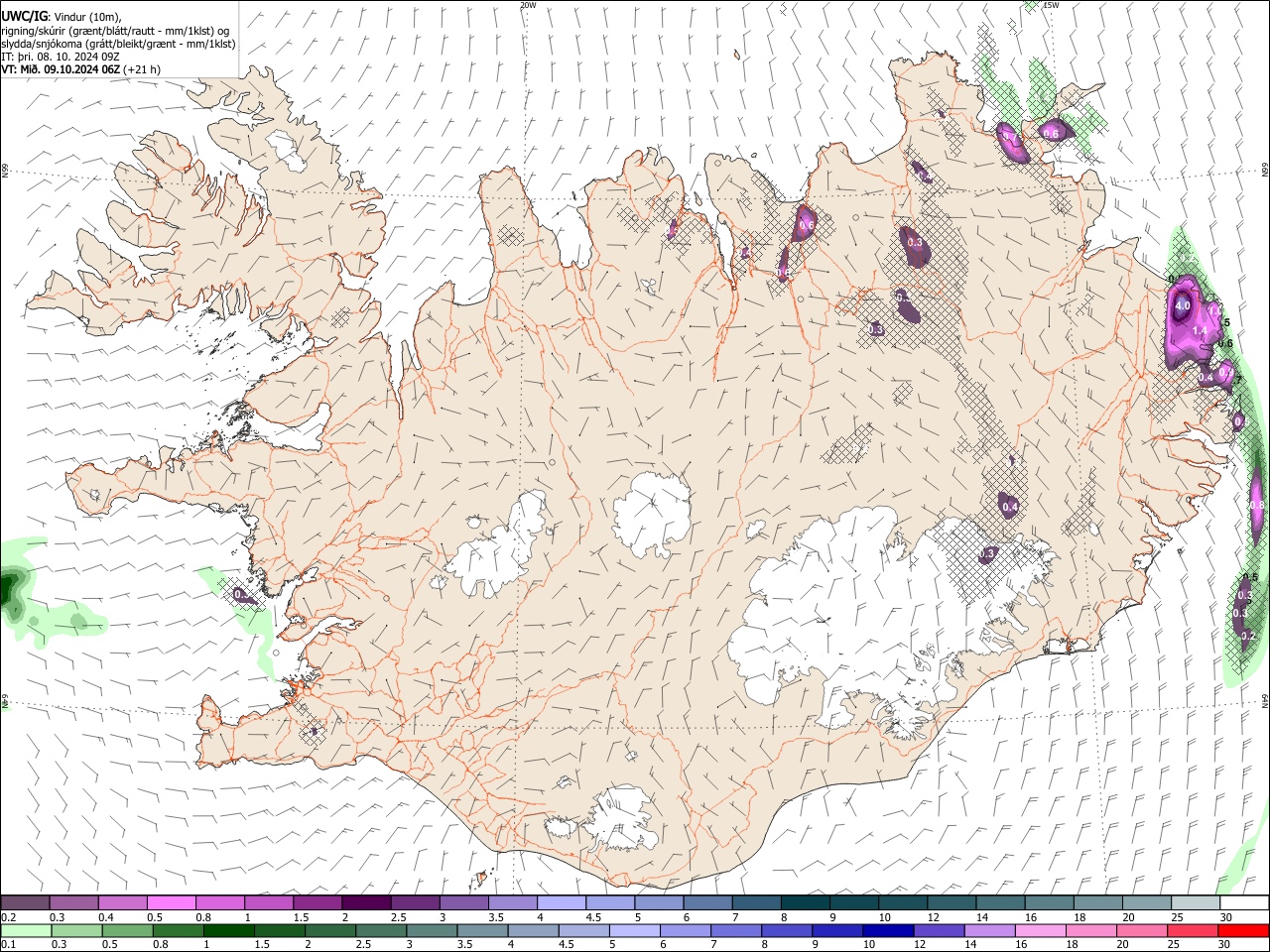The height and width of the screenshot is (952, 1270).
Task: Select the 25–30 red-pink rain scale swatch
Action: pyautogui.click(x=1192, y=930)
